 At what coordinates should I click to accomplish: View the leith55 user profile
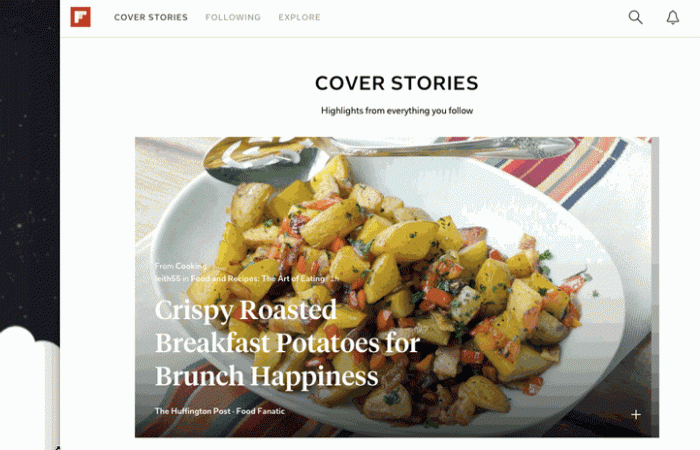[167, 279]
